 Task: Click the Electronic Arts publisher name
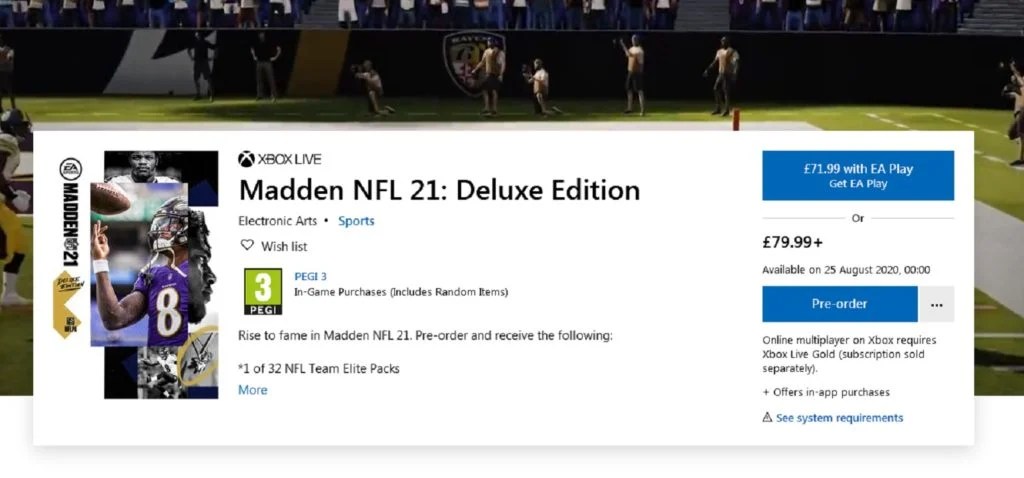point(278,221)
